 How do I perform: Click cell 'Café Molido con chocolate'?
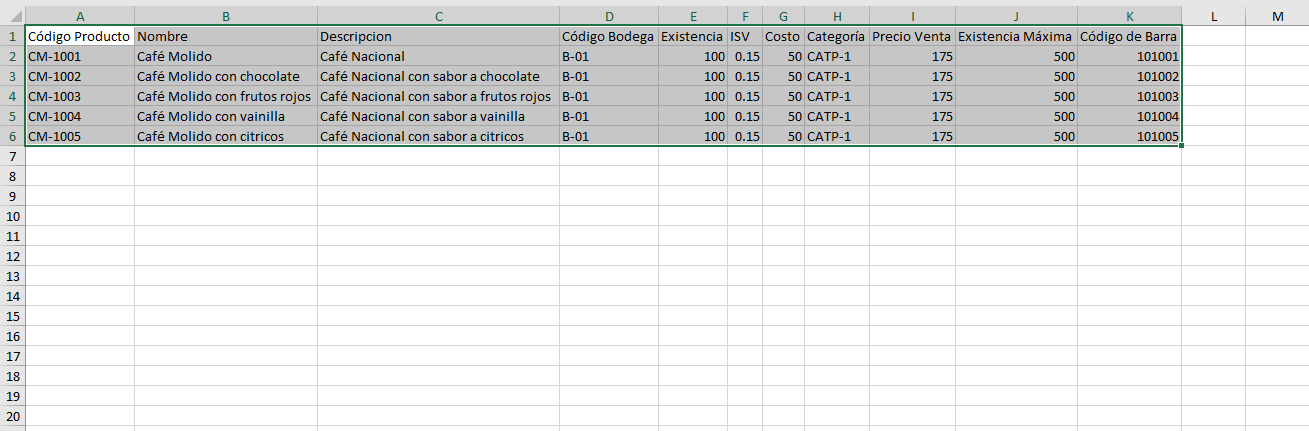tap(226, 76)
